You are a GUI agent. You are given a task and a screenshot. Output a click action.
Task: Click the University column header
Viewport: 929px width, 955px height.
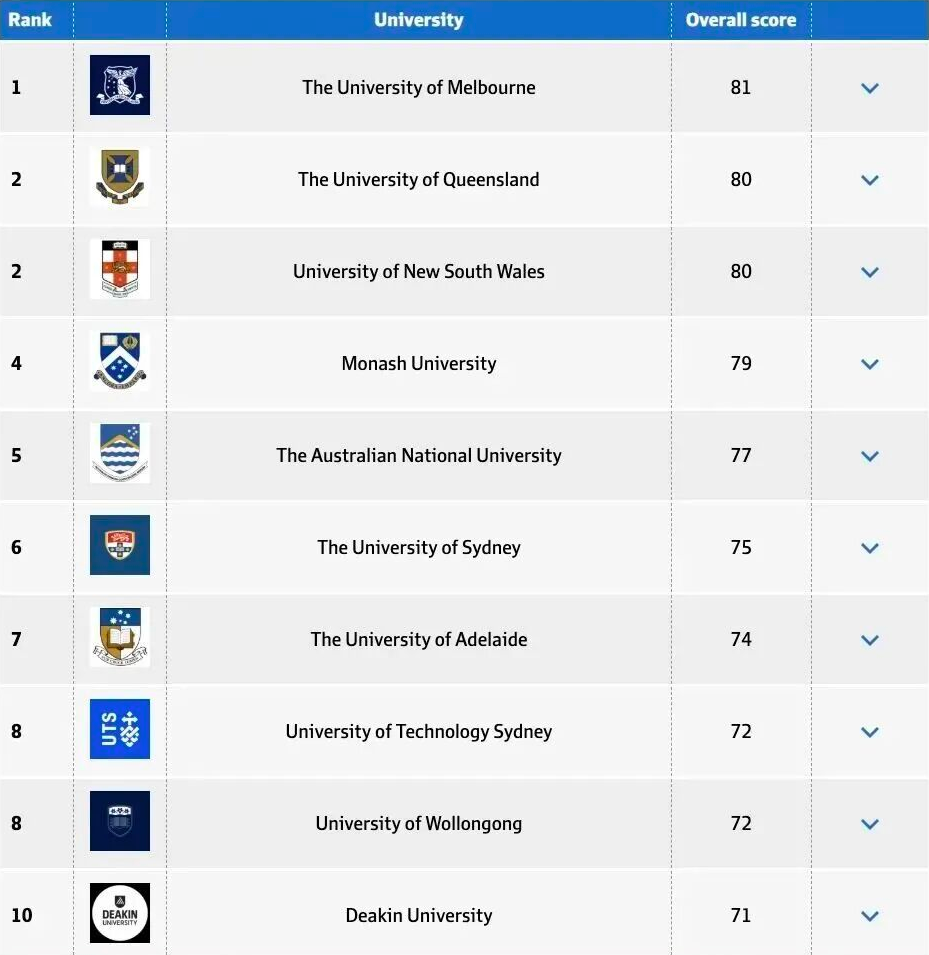point(418,19)
